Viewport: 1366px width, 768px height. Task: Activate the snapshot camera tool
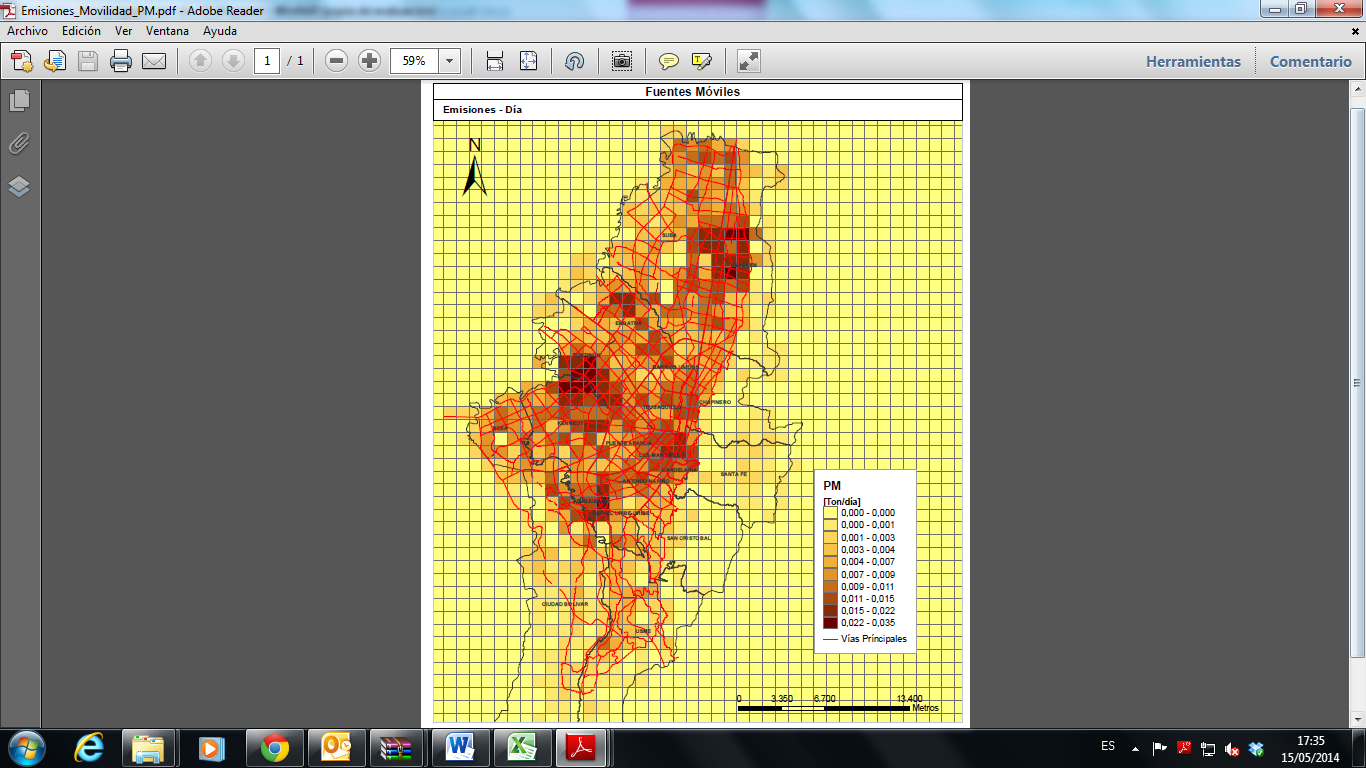pyautogui.click(x=622, y=61)
